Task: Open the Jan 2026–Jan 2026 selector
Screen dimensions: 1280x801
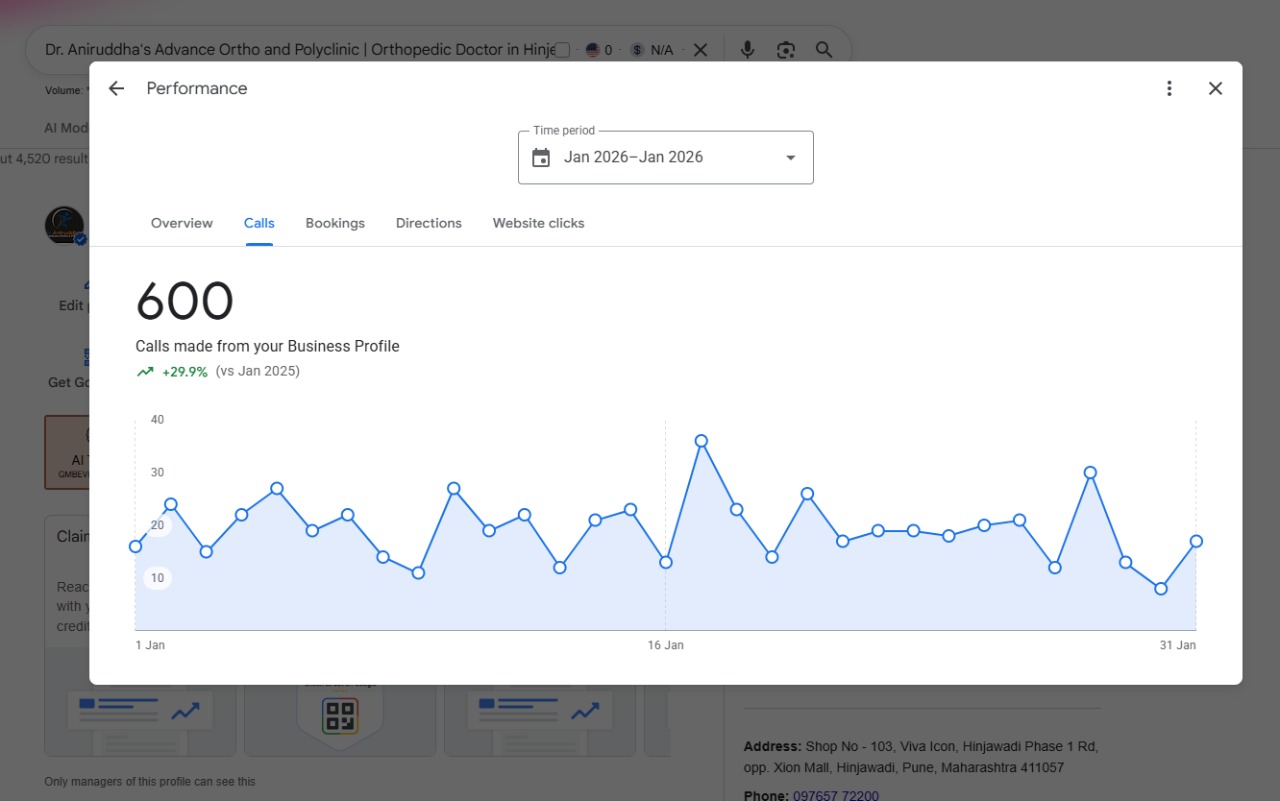Action: tap(666, 157)
